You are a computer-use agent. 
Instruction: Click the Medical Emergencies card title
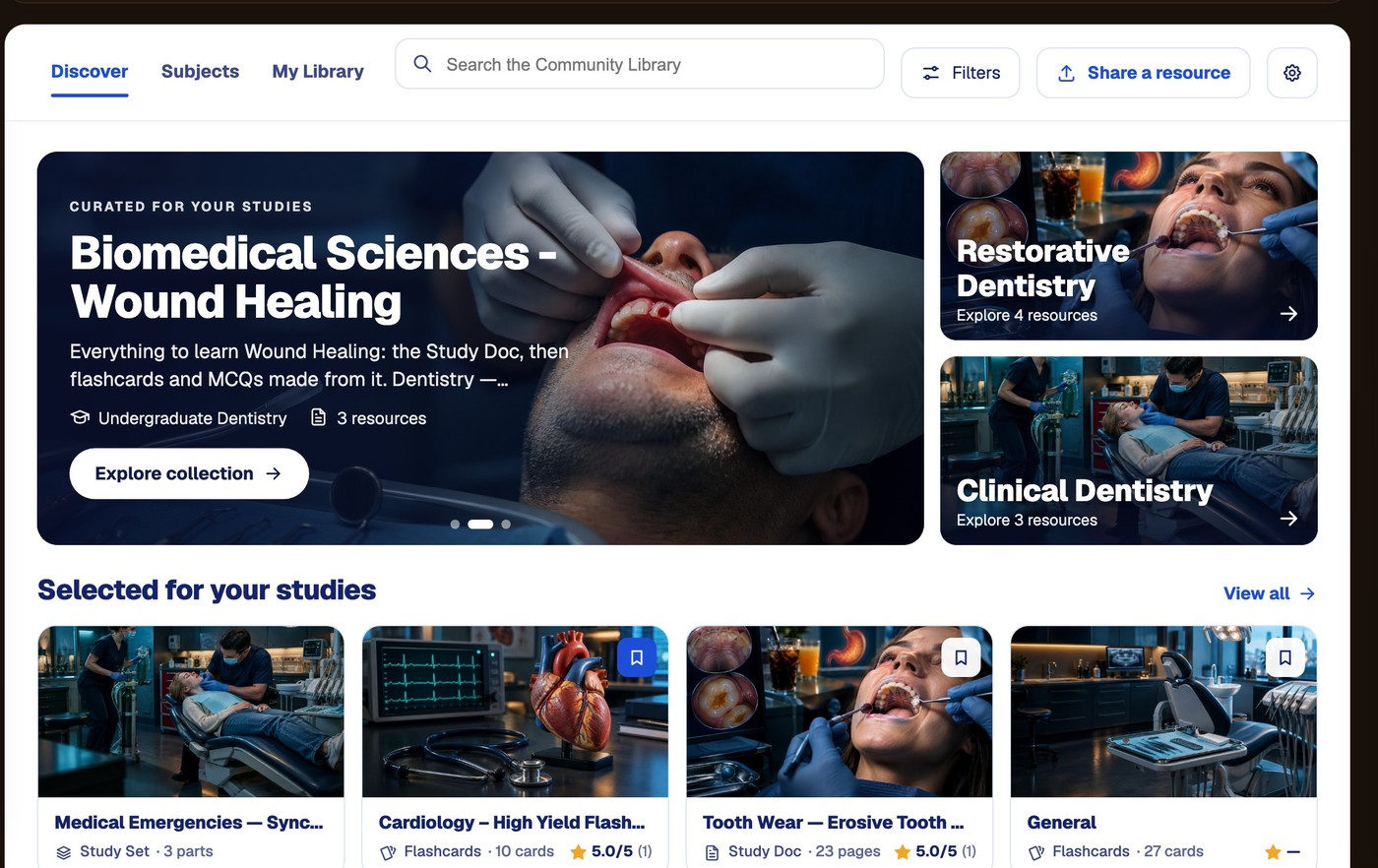click(x=189, y=823)
